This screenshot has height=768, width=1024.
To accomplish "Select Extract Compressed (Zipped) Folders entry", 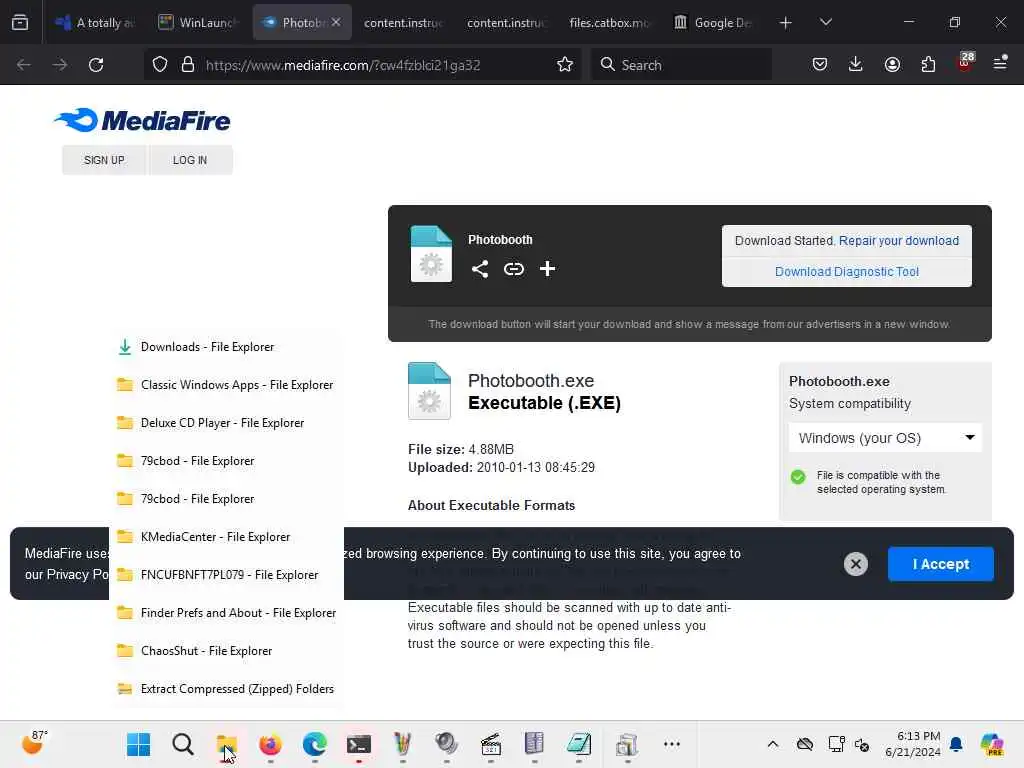I will tap(226, 688).
